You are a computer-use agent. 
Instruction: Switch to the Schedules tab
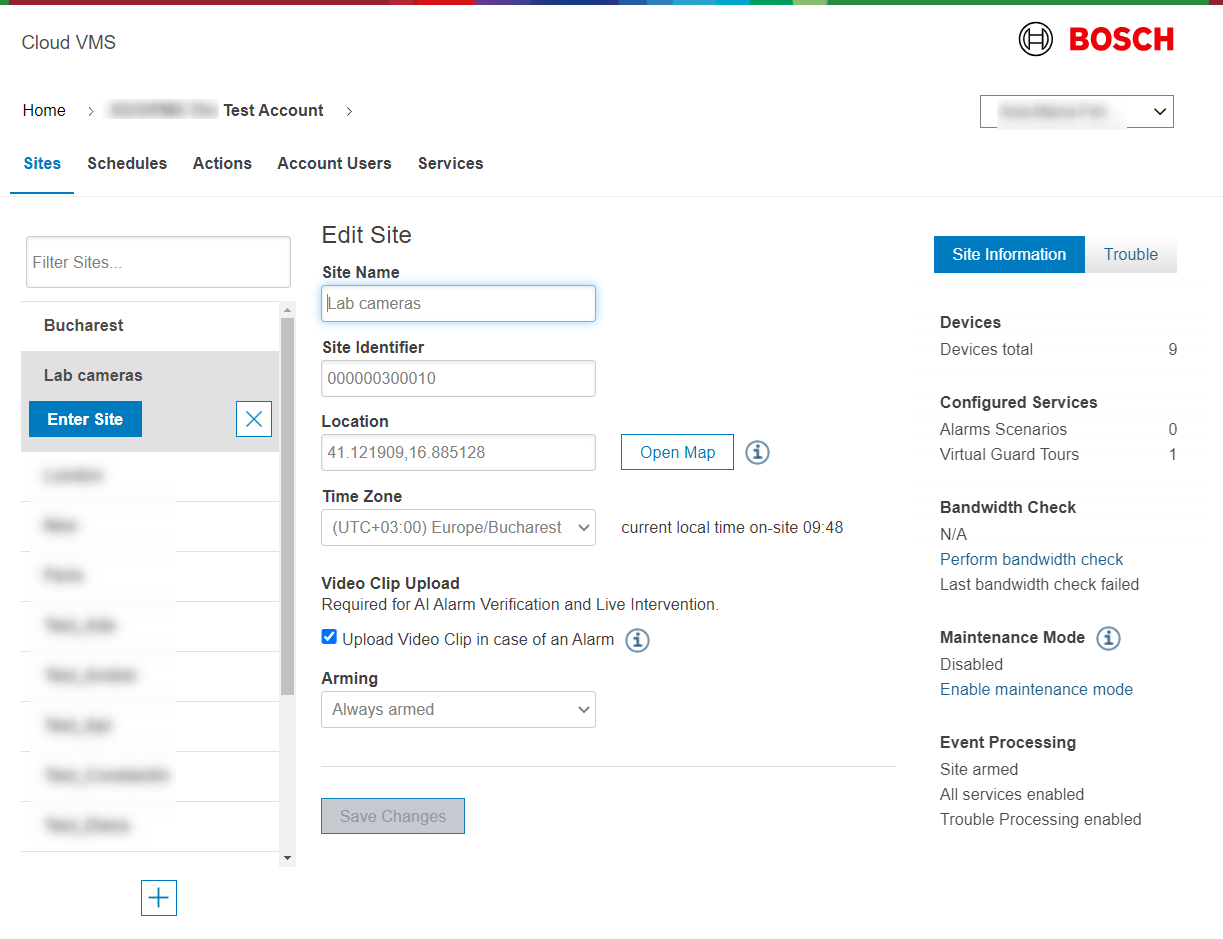127,164
